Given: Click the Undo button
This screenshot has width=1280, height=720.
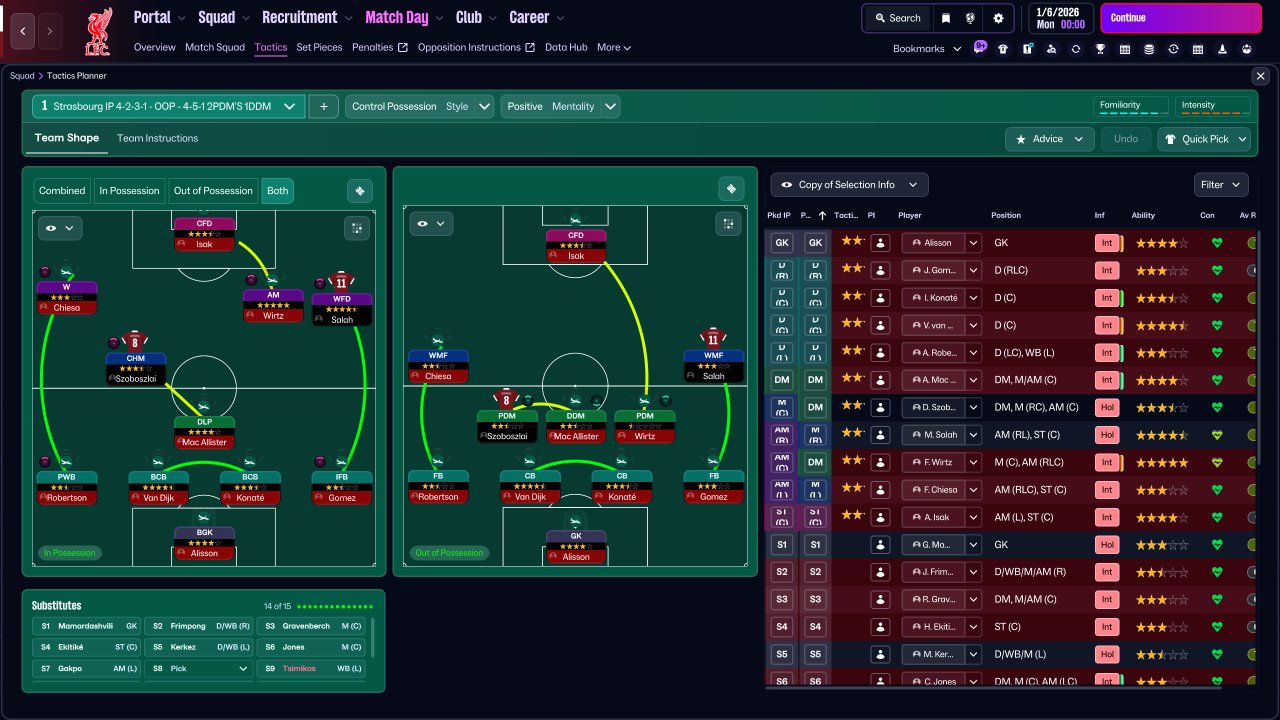Looking at the screenshot, I should pos(1126,139).
